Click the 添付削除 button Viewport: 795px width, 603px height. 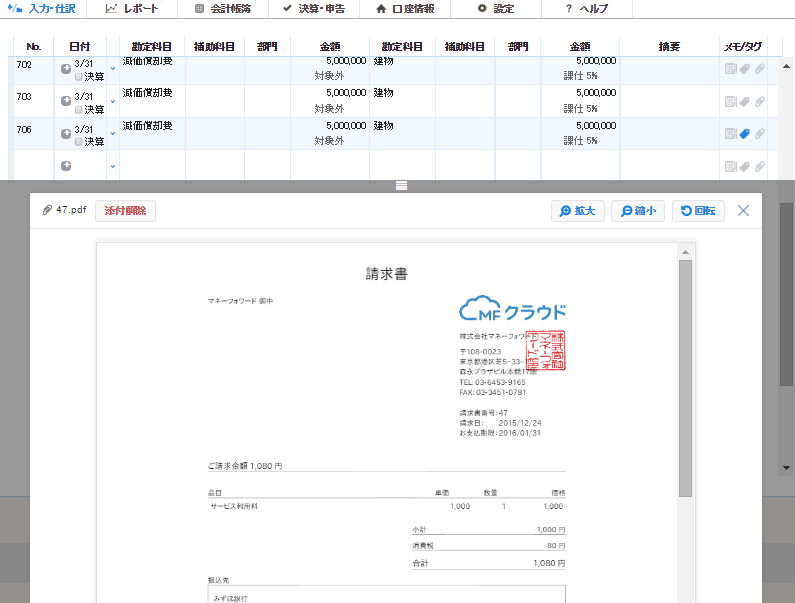[125, 211]
